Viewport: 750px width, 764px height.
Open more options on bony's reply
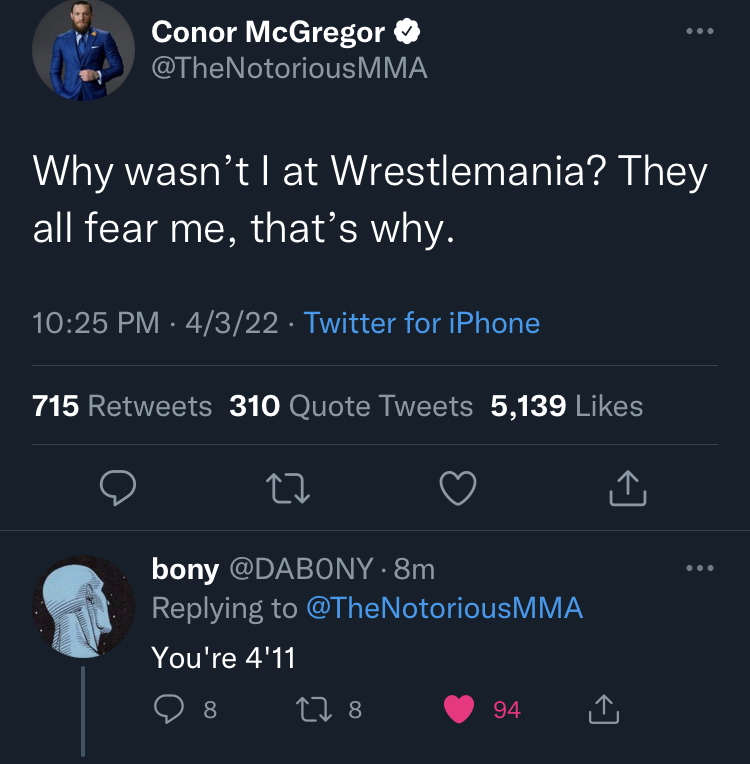click(x=700, y=569)
